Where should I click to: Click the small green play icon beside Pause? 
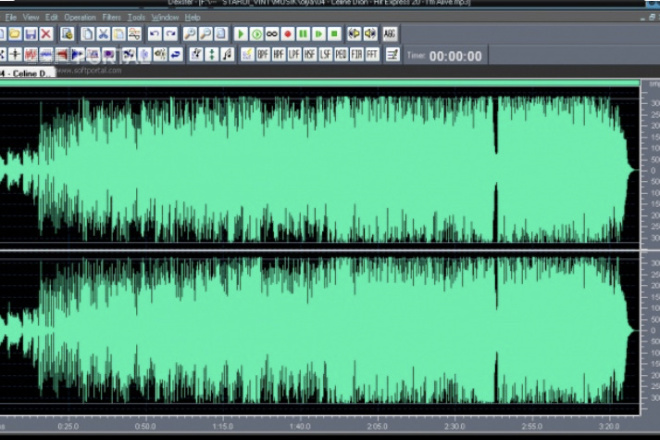click(x=319, y=34)
